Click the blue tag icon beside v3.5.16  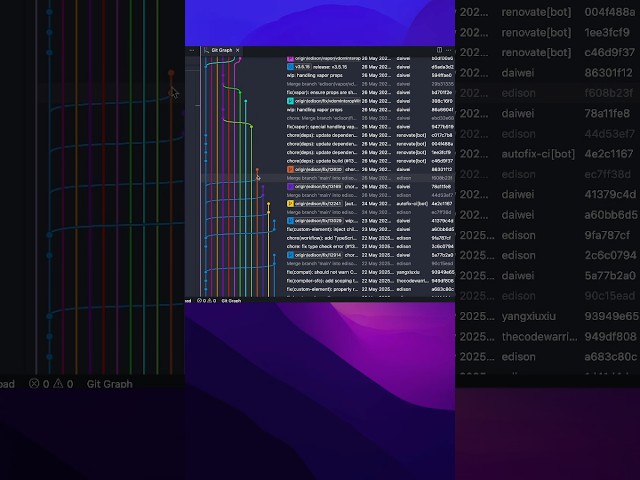290,67
